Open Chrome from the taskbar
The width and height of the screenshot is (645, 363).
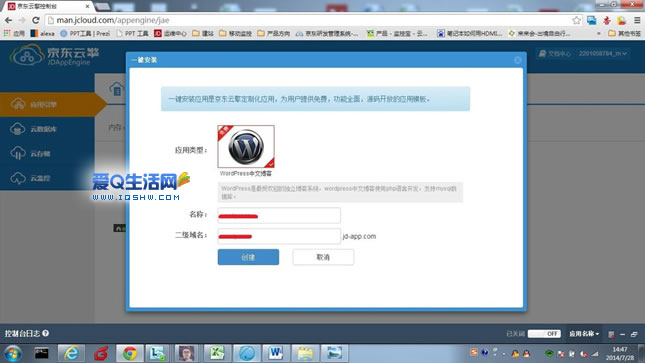(x=130, y=353)
